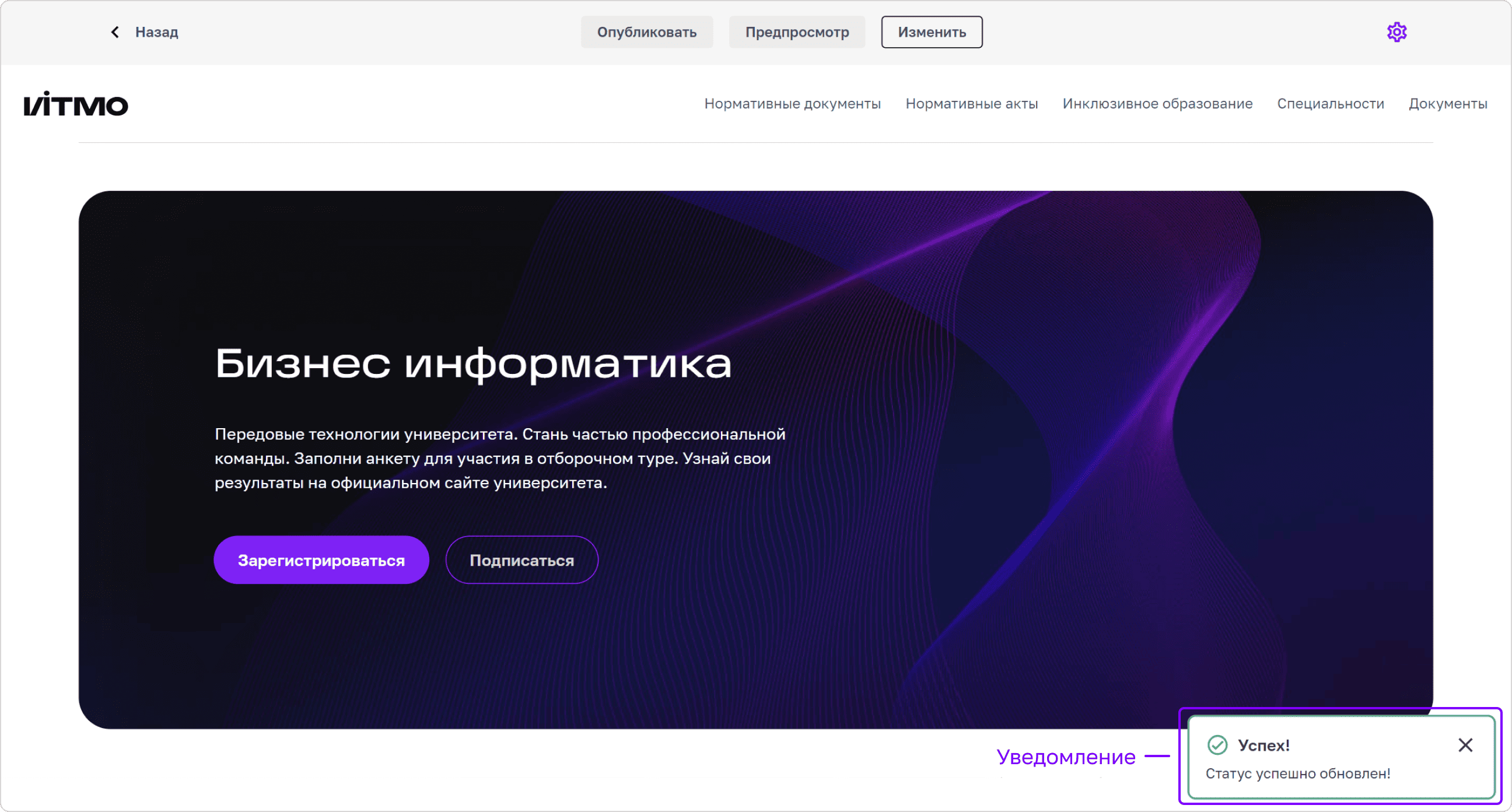Open settings via the gear icon

(x=1396, y=32)
